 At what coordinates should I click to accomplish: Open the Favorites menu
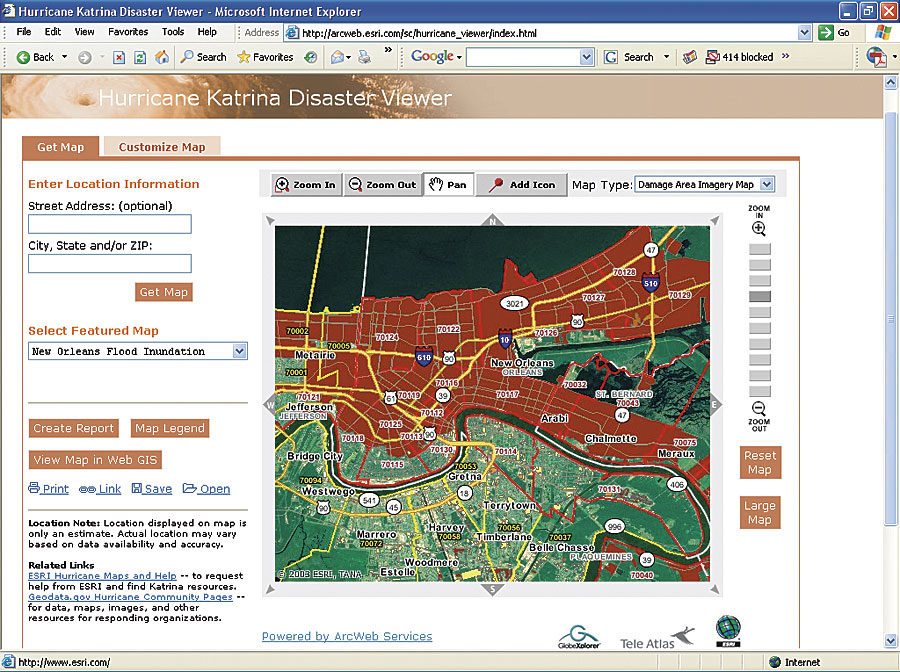click(128, 32)
